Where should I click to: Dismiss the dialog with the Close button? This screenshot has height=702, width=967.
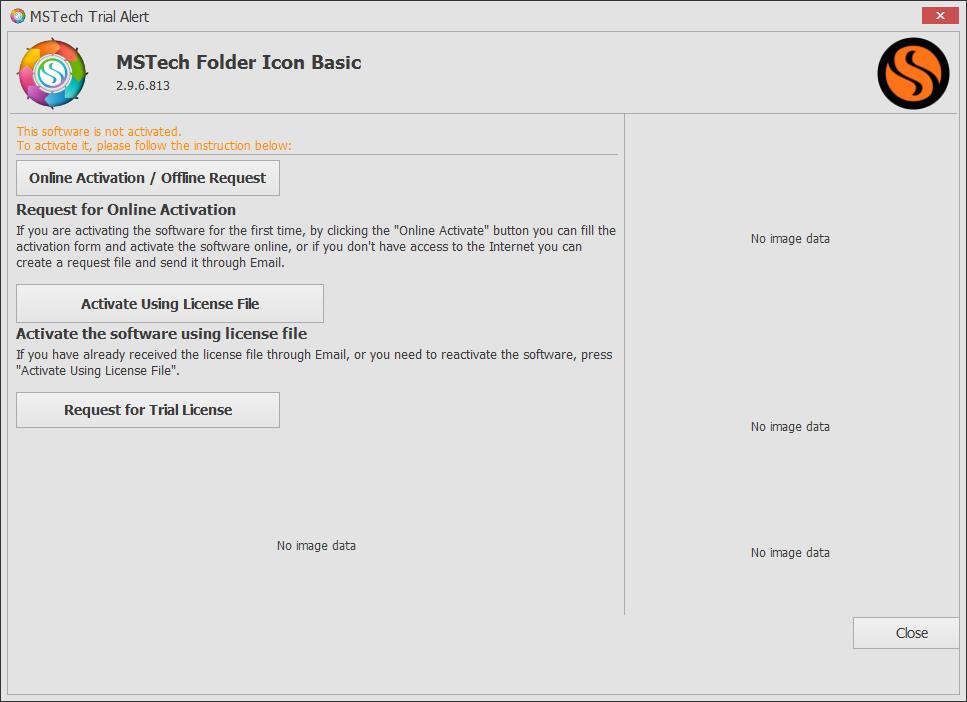[x=911, y=633]
